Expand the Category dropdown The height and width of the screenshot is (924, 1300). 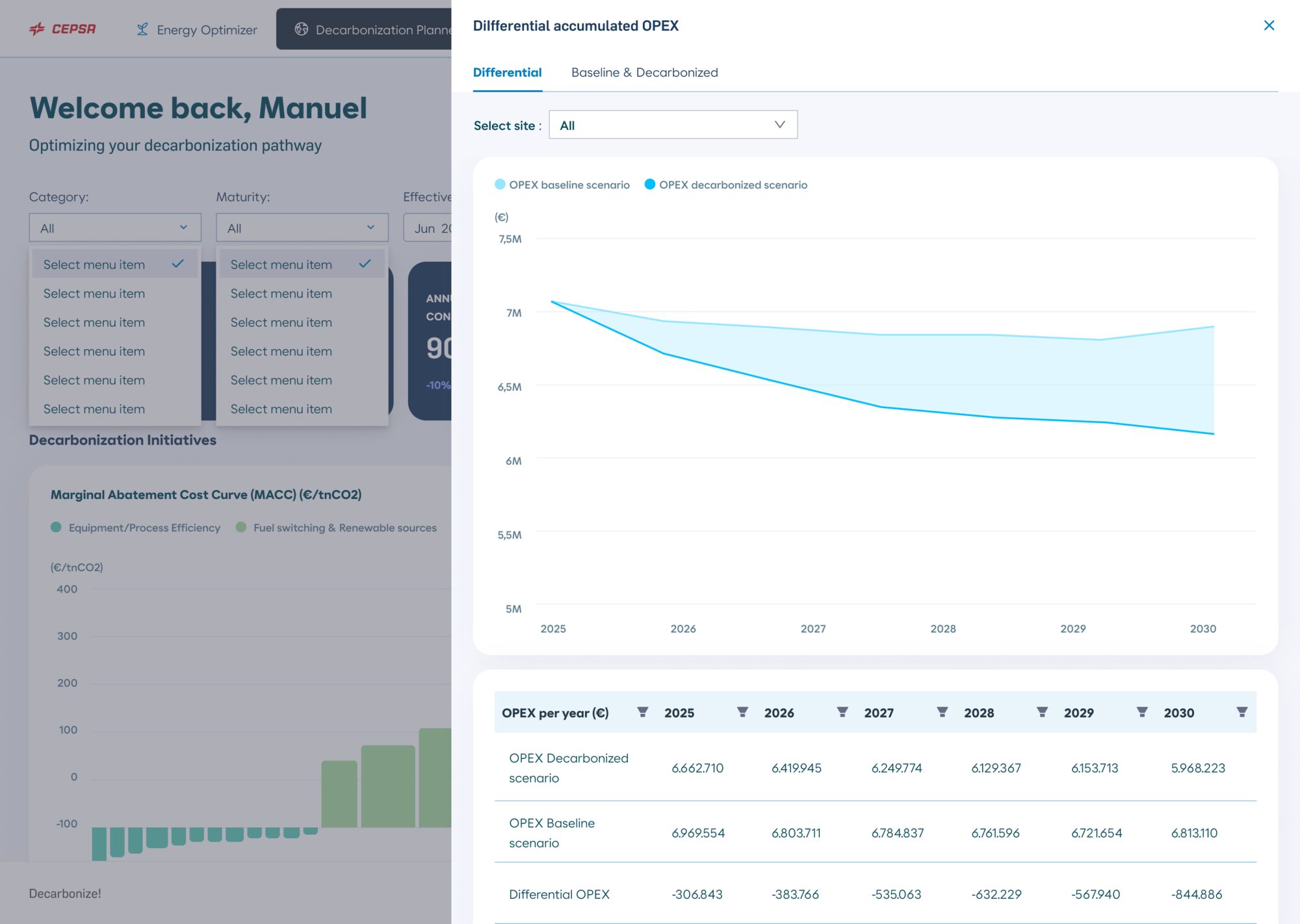click(x=115, y=228)
